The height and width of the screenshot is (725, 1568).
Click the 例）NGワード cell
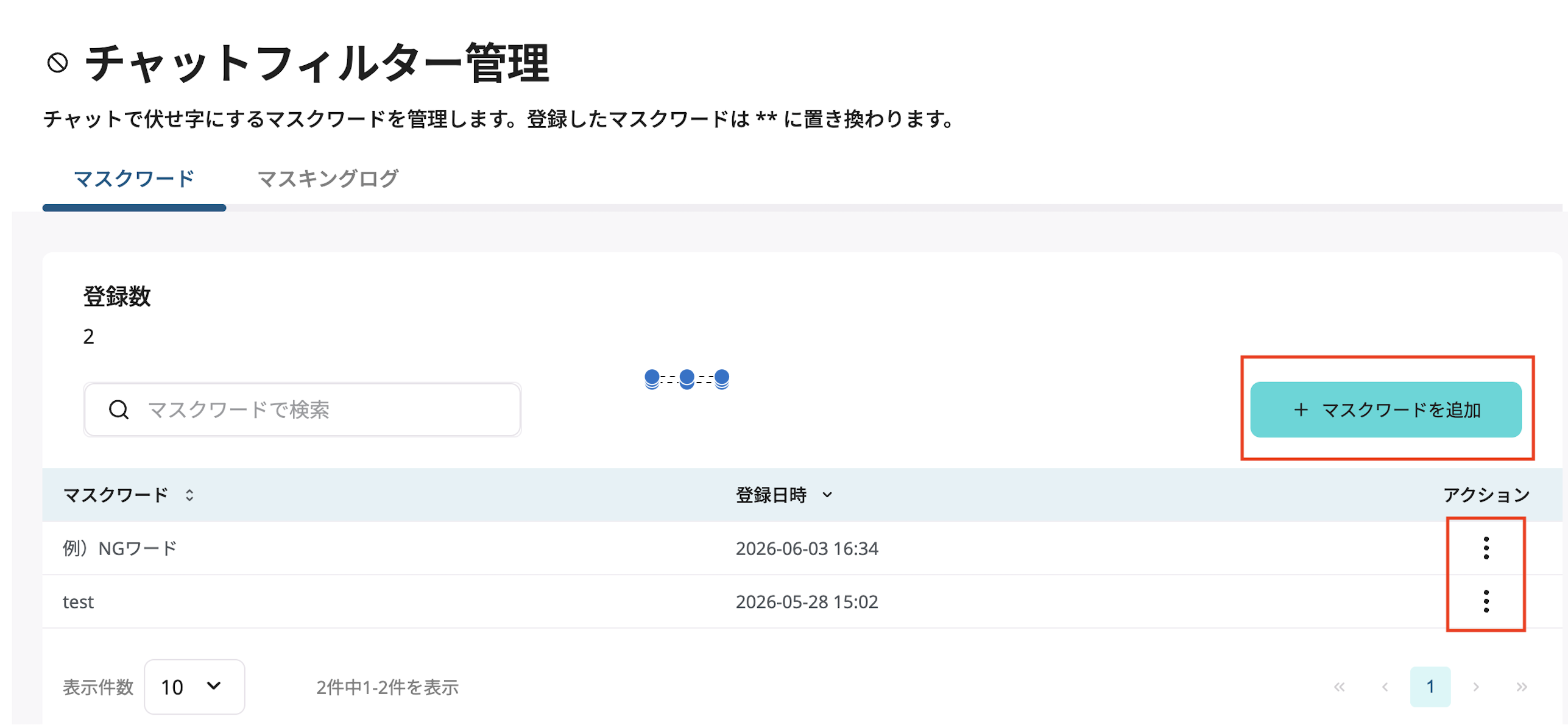tap(120, 548)
